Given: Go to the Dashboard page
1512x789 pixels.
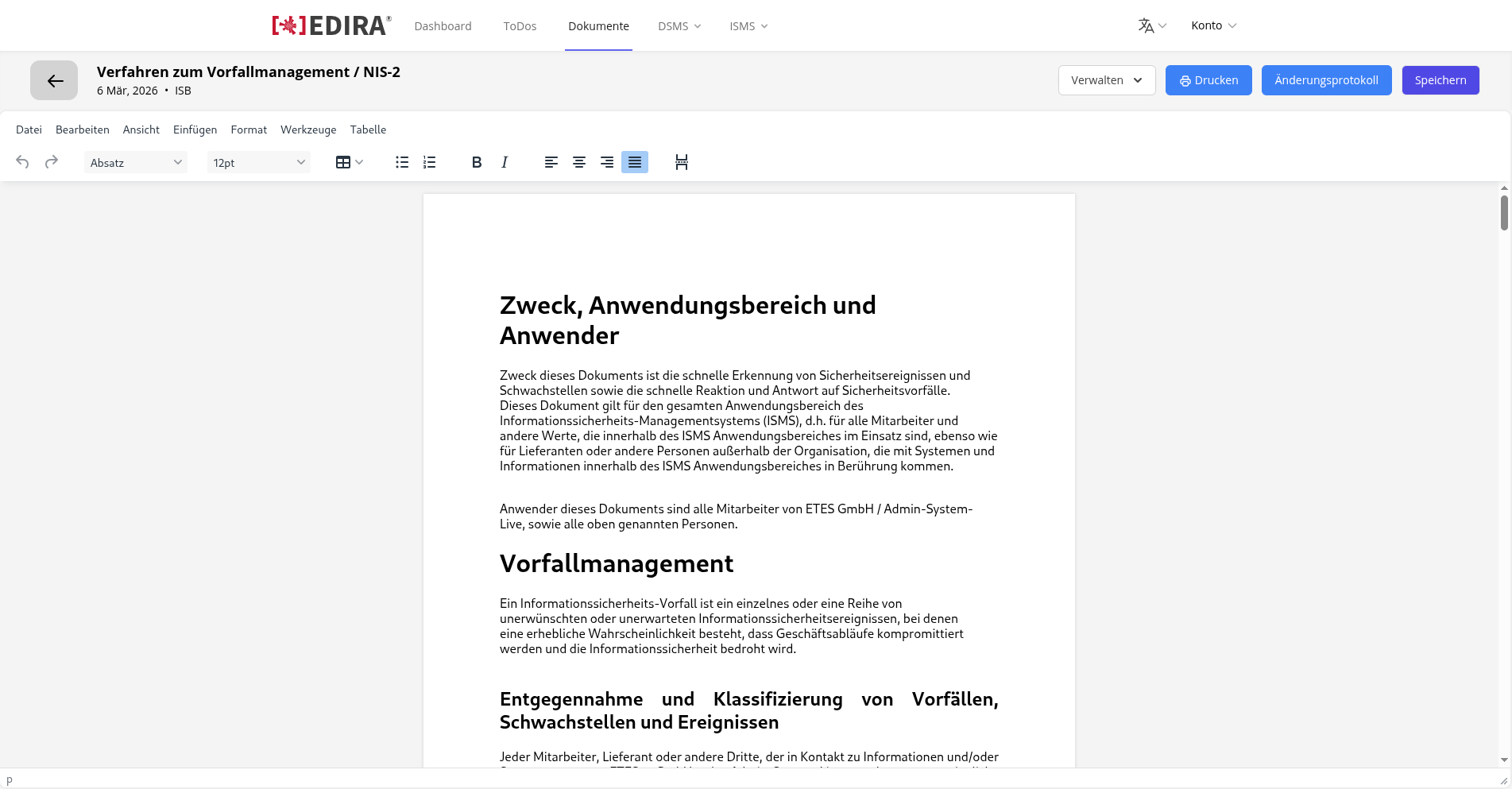Looking at the screenshot, I should tap(443, 26).
